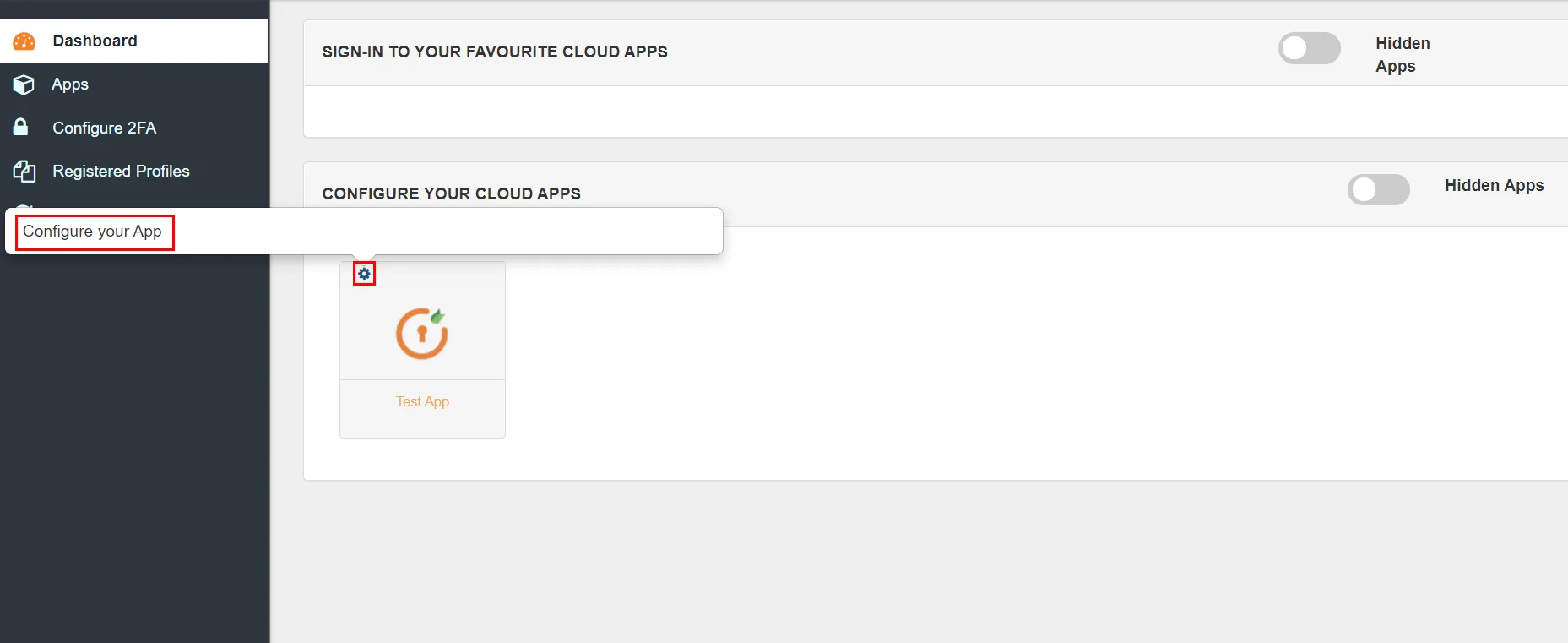Open Dashboard in sidebar
This screenshot has height=643, width=1568.
[134, 41]
